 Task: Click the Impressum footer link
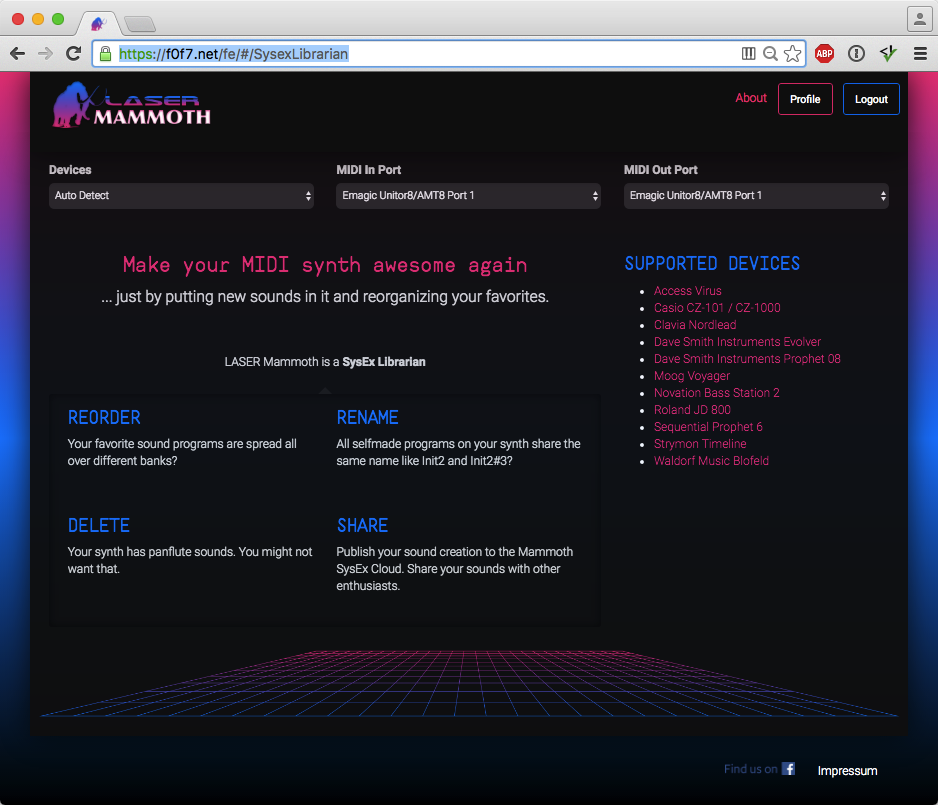[x=847, y=771]
